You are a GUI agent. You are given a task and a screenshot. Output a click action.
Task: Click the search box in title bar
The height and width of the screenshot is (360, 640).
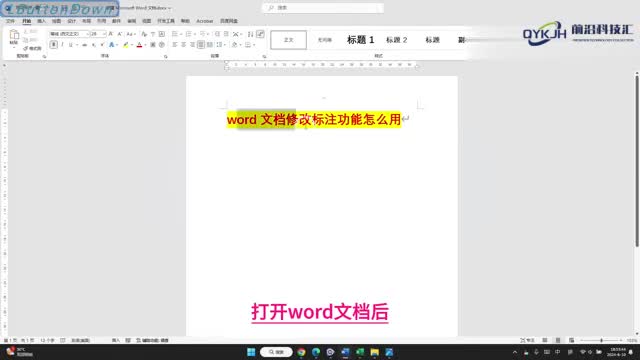pyautogui.click(x=323, y=8)
